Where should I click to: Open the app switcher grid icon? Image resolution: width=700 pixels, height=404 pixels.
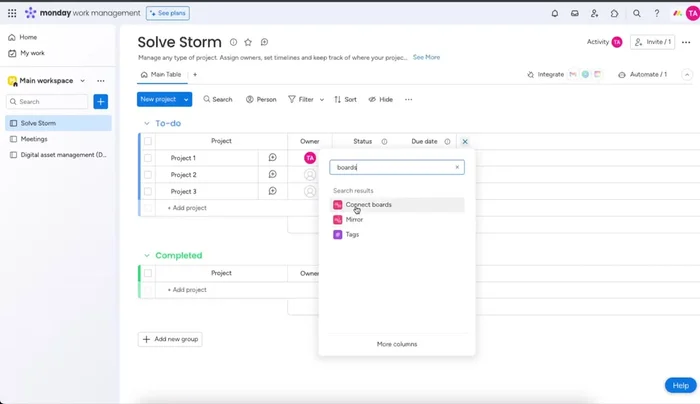point(12,14)
